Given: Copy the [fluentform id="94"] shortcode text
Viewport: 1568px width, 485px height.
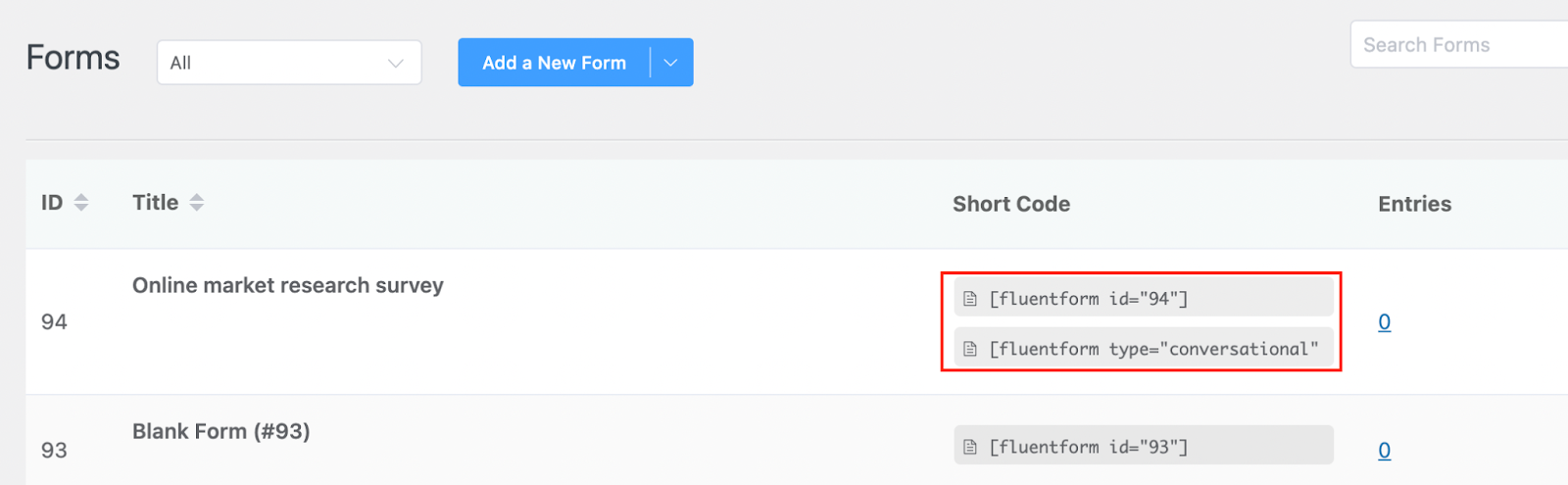Looking at the screenshot, I should pyautogui.click(x=1088, y=299).
